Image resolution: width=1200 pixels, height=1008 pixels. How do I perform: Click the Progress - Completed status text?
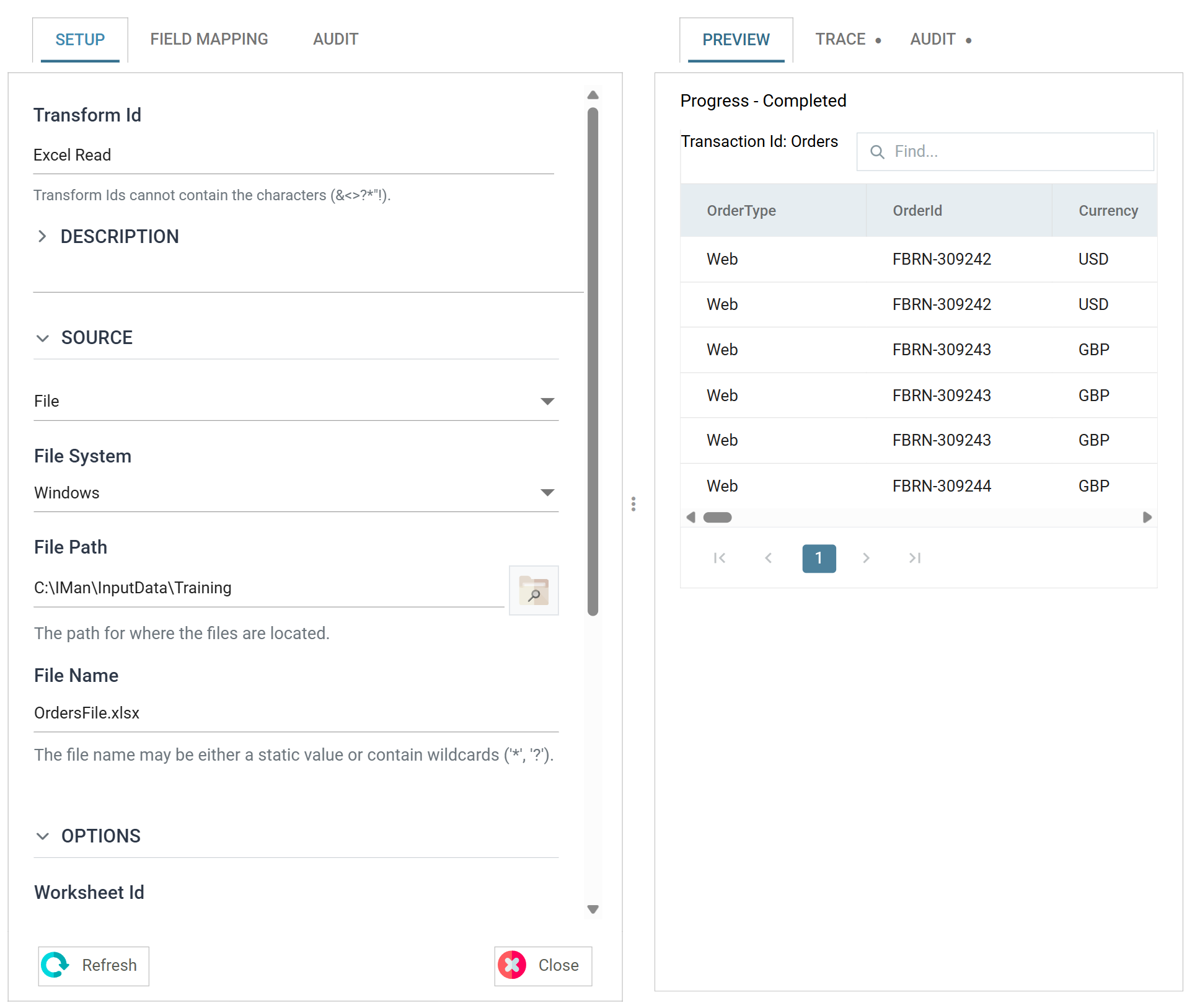pos(763,100)
